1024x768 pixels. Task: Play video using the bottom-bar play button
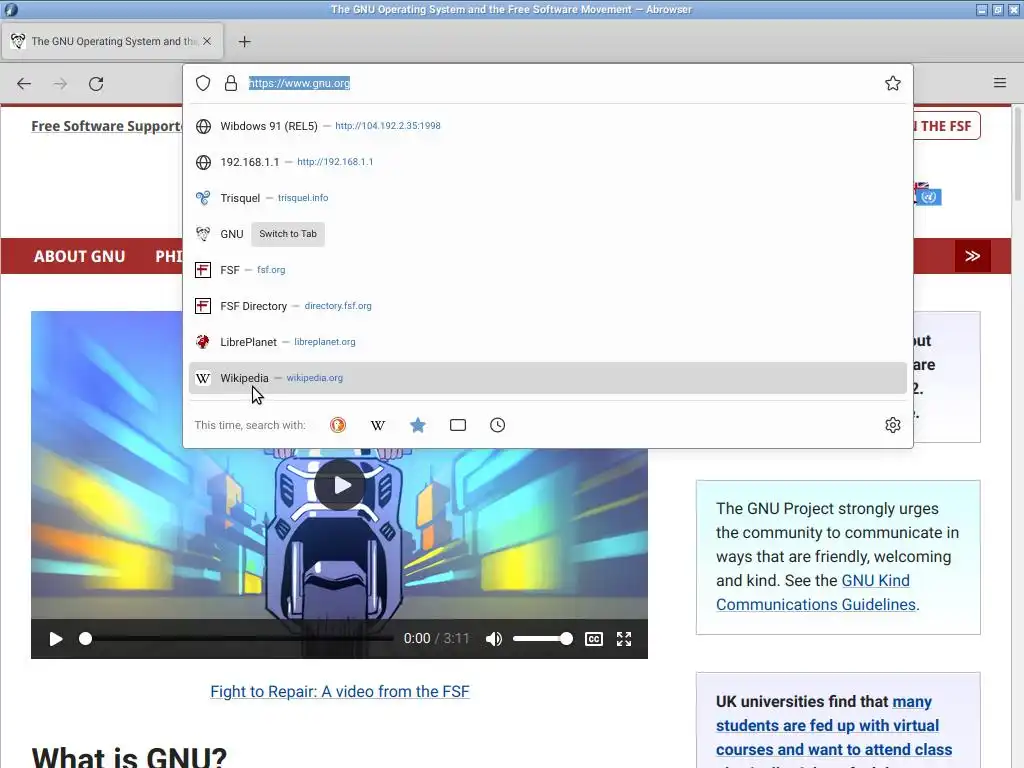[x=56, y=639]
